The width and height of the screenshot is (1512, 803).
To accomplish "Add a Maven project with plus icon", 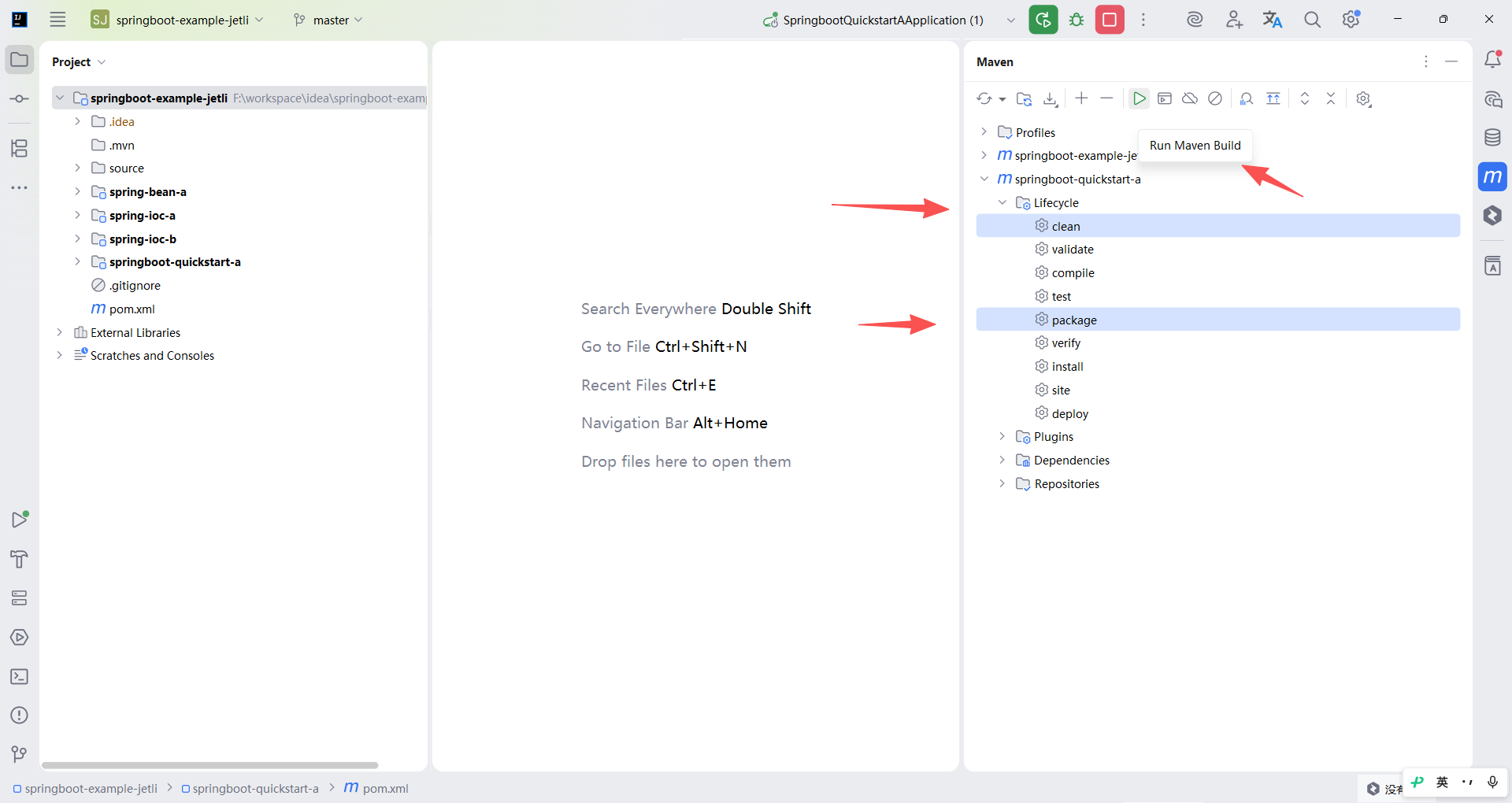I will [1081, 98].
